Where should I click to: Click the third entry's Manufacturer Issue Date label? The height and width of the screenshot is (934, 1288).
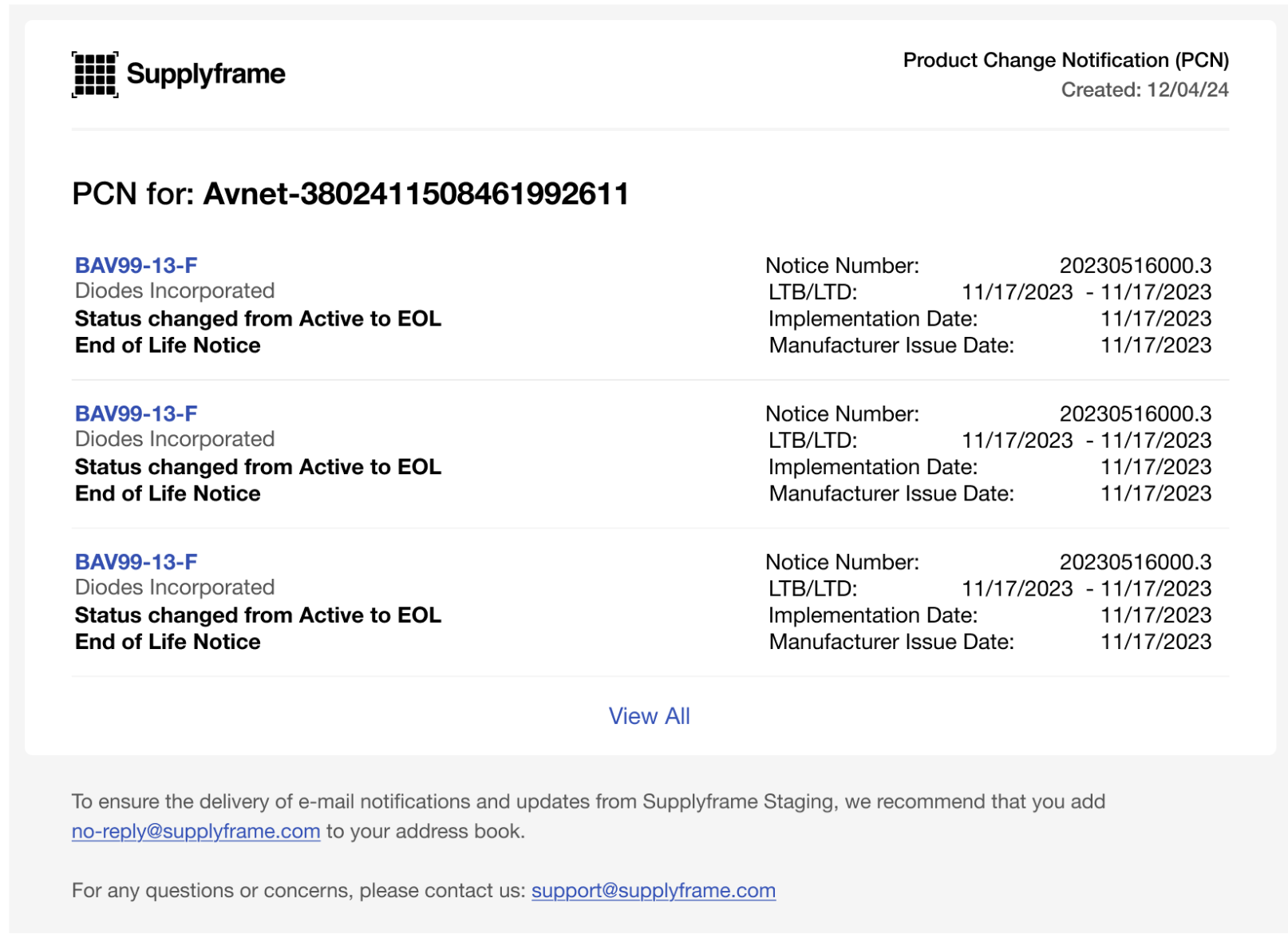891,642
